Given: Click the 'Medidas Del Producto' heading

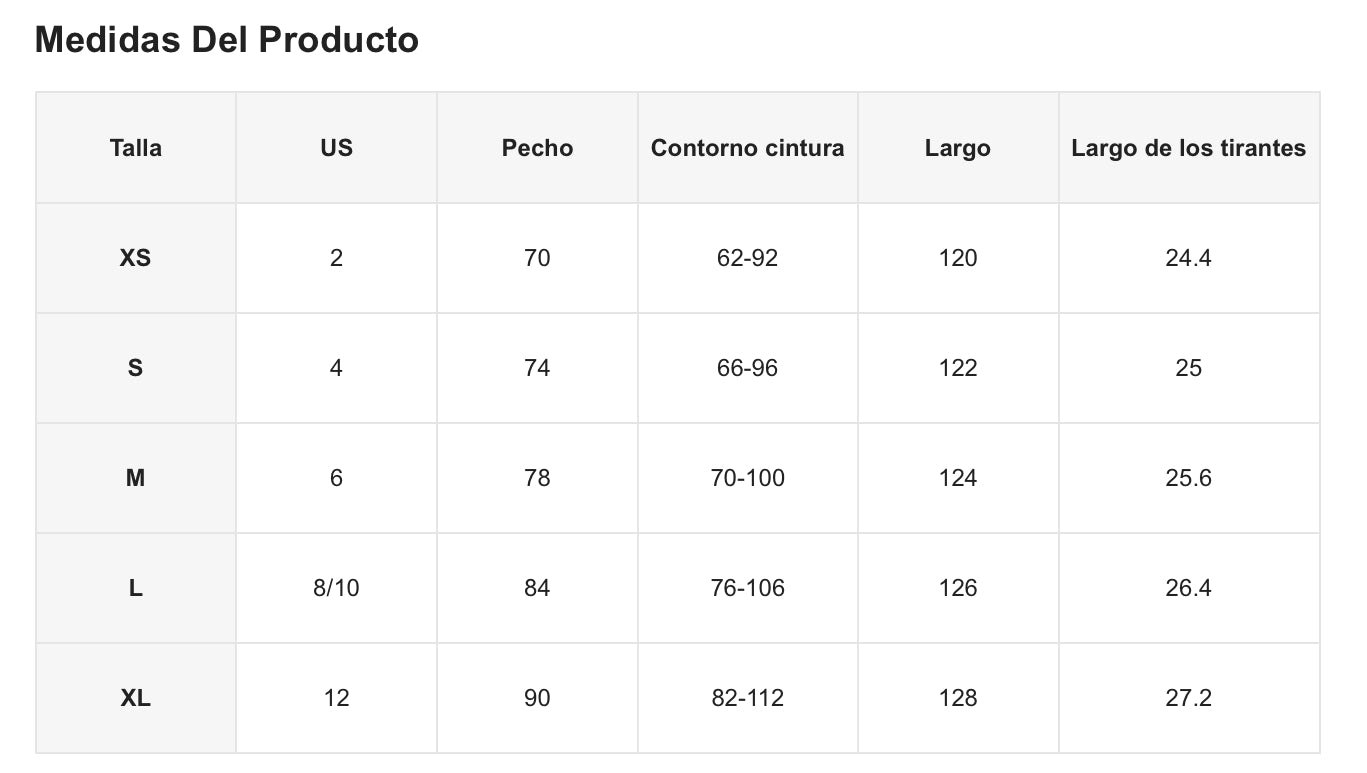Looking at the screenshot, I should (x=227, y=40).
